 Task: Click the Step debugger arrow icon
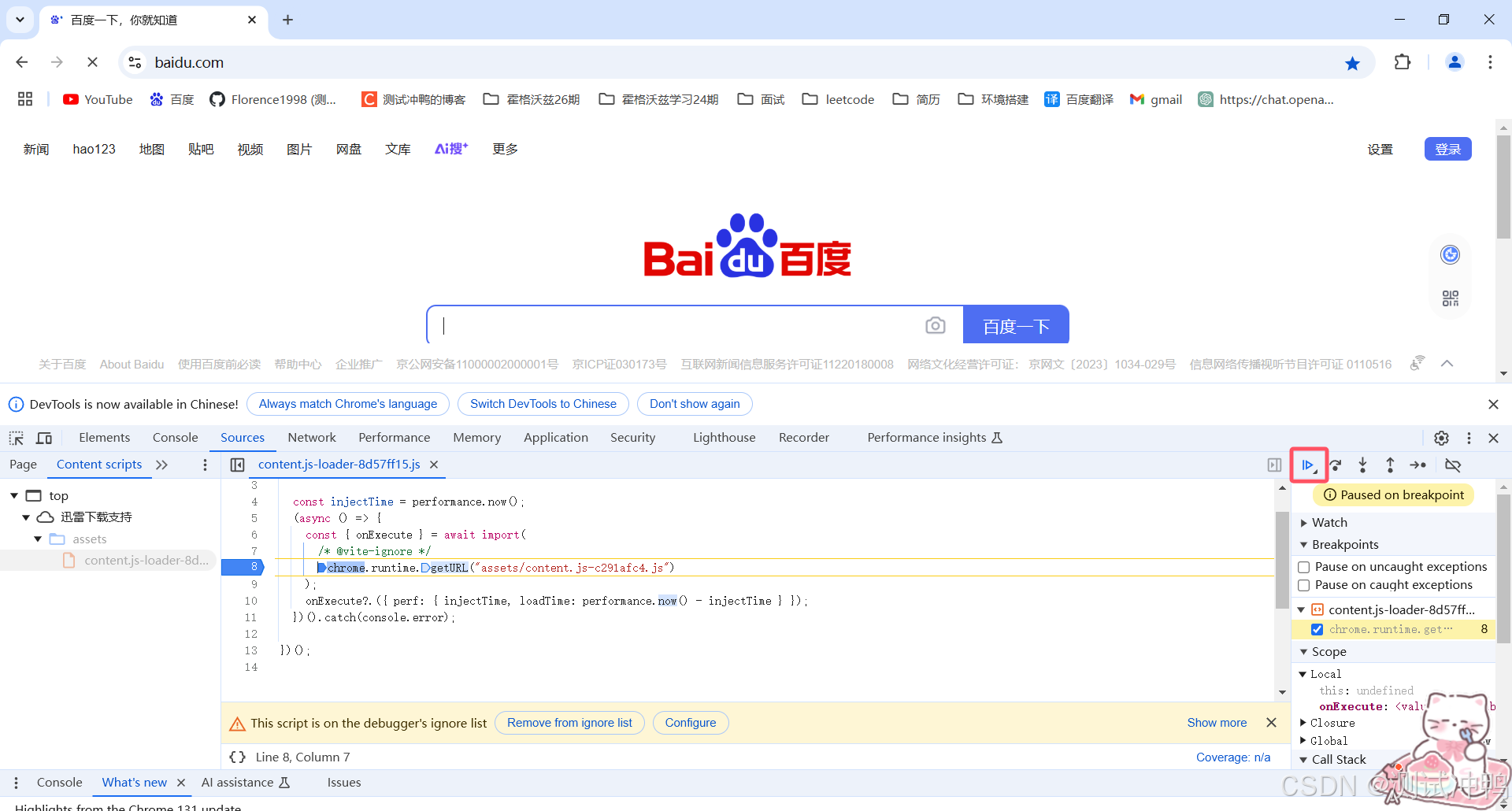(1418, 465)
